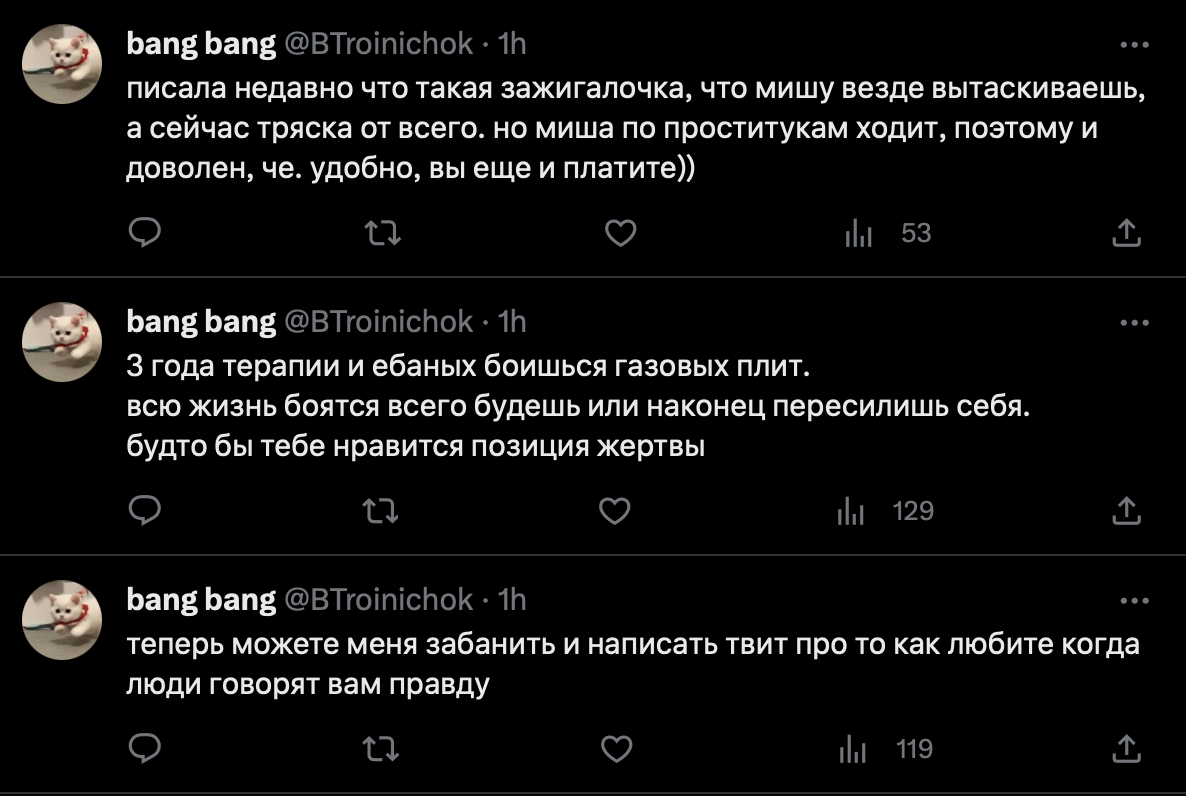The height and width of the screenshot is (796, 1186).
Task: Open more options on third tweet
Action: point(1134,601)
